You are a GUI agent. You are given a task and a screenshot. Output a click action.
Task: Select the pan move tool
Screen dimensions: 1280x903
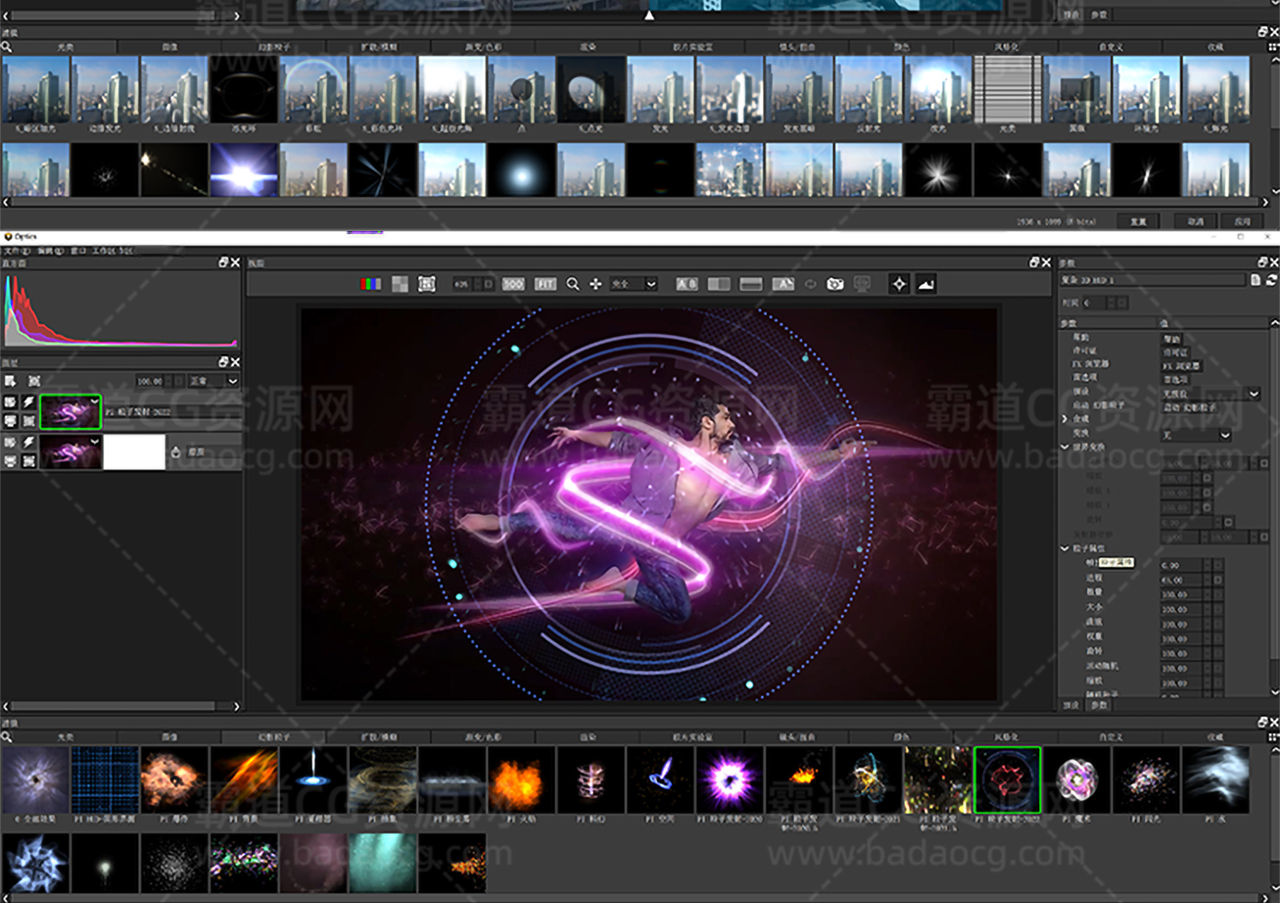(596, 284)
